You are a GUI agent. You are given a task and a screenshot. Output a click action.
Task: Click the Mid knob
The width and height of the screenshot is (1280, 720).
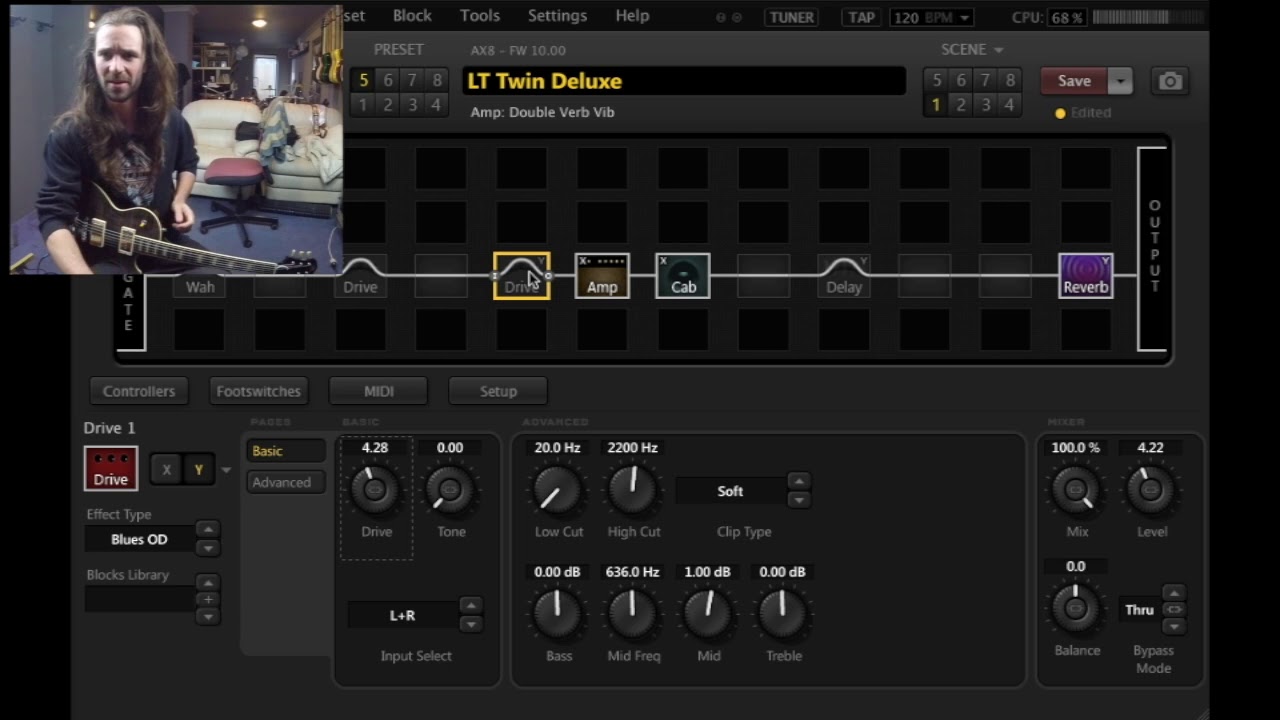tap(708, 614)
